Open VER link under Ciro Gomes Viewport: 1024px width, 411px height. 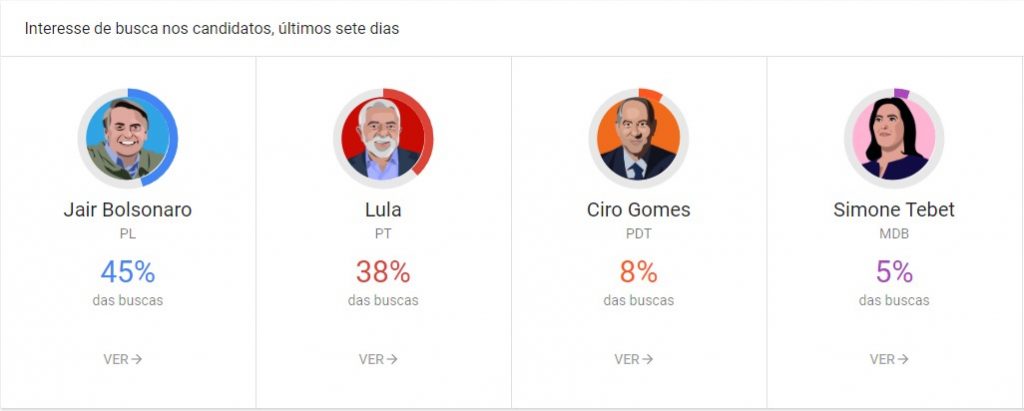click(x=634, y=359)
